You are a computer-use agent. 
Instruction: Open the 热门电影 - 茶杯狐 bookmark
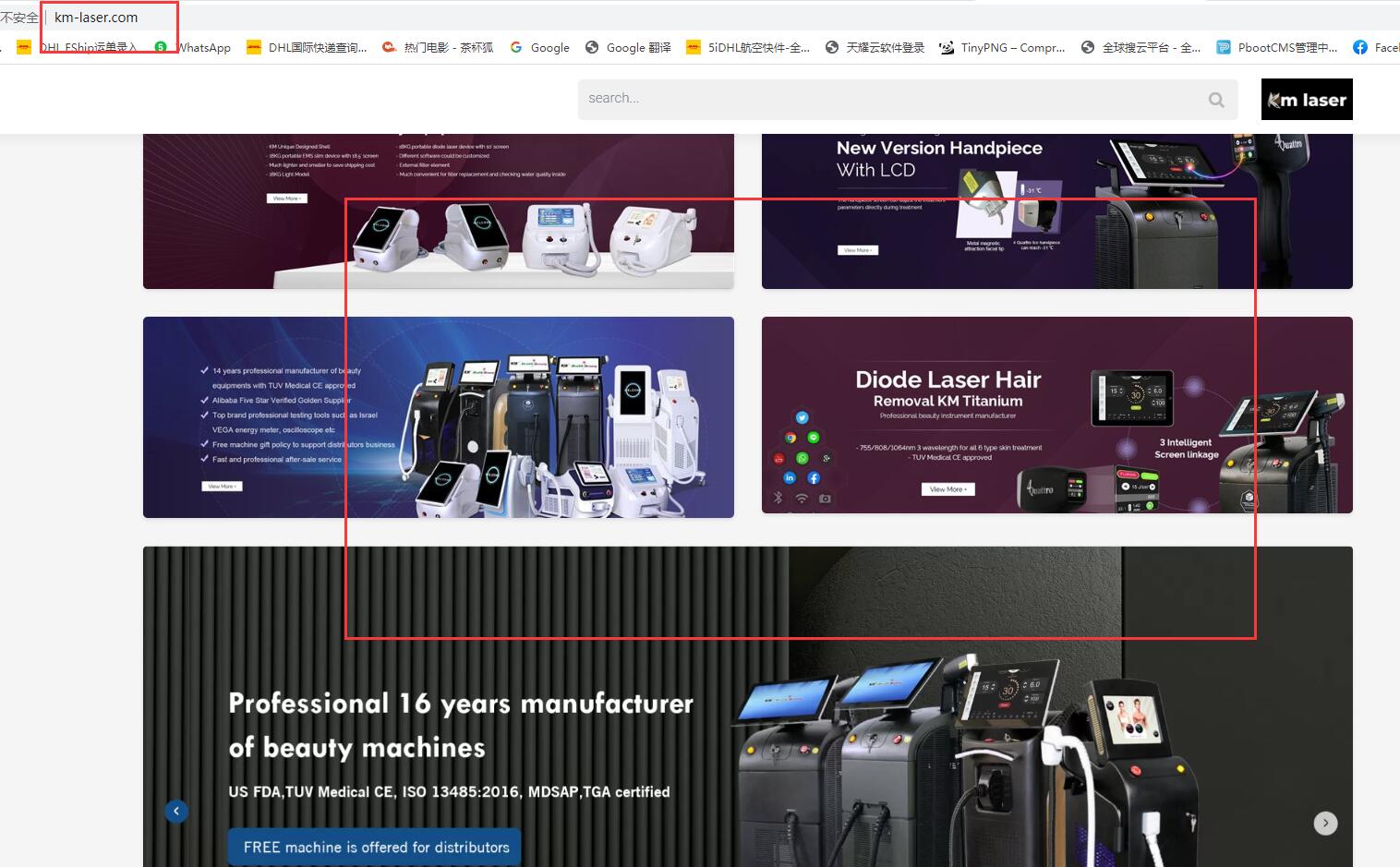(x=438, y=47)
